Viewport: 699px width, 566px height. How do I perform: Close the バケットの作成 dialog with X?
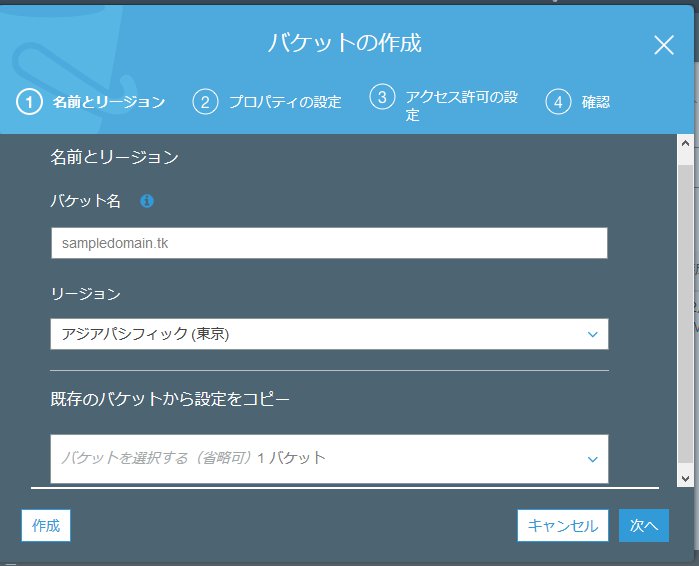664,45
